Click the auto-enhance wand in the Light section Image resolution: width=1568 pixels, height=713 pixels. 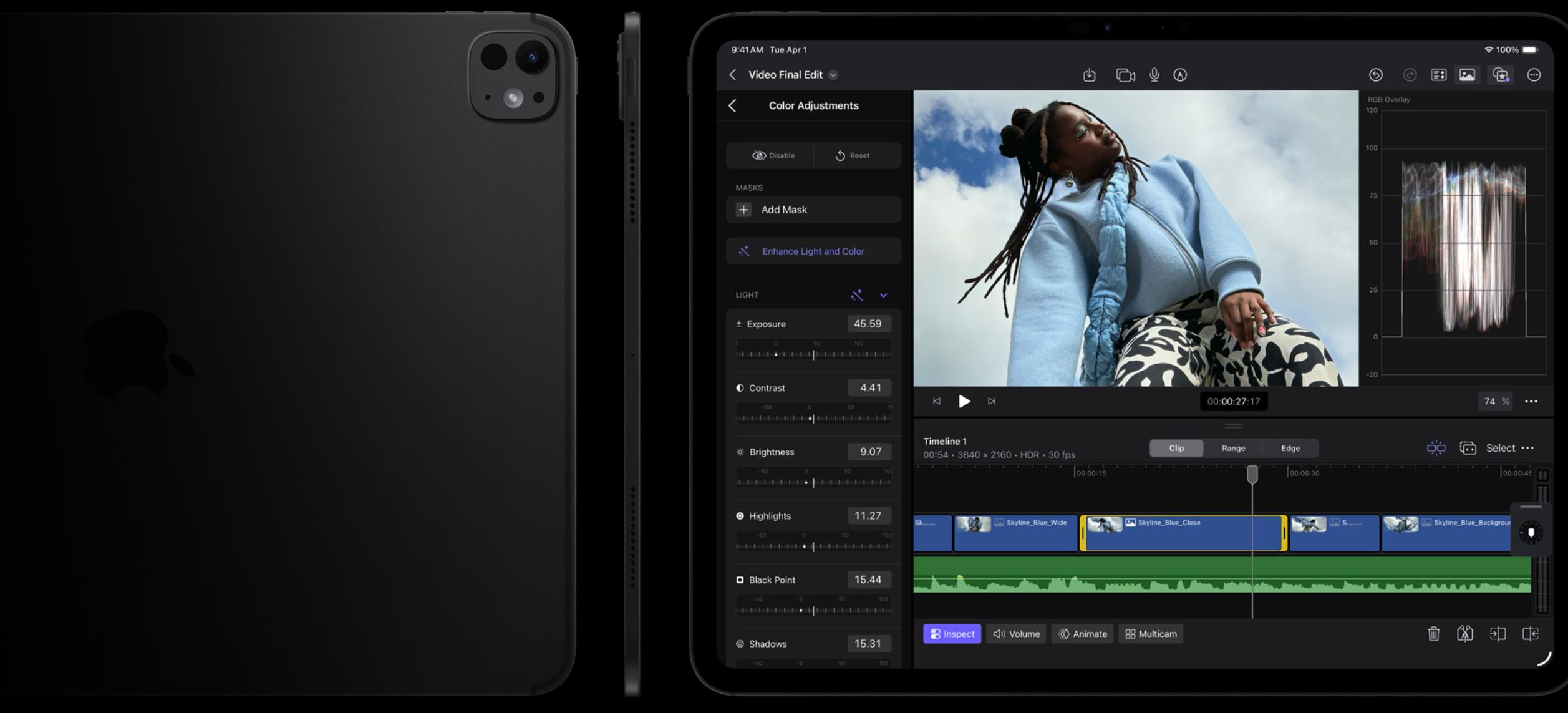pos(856,295)
